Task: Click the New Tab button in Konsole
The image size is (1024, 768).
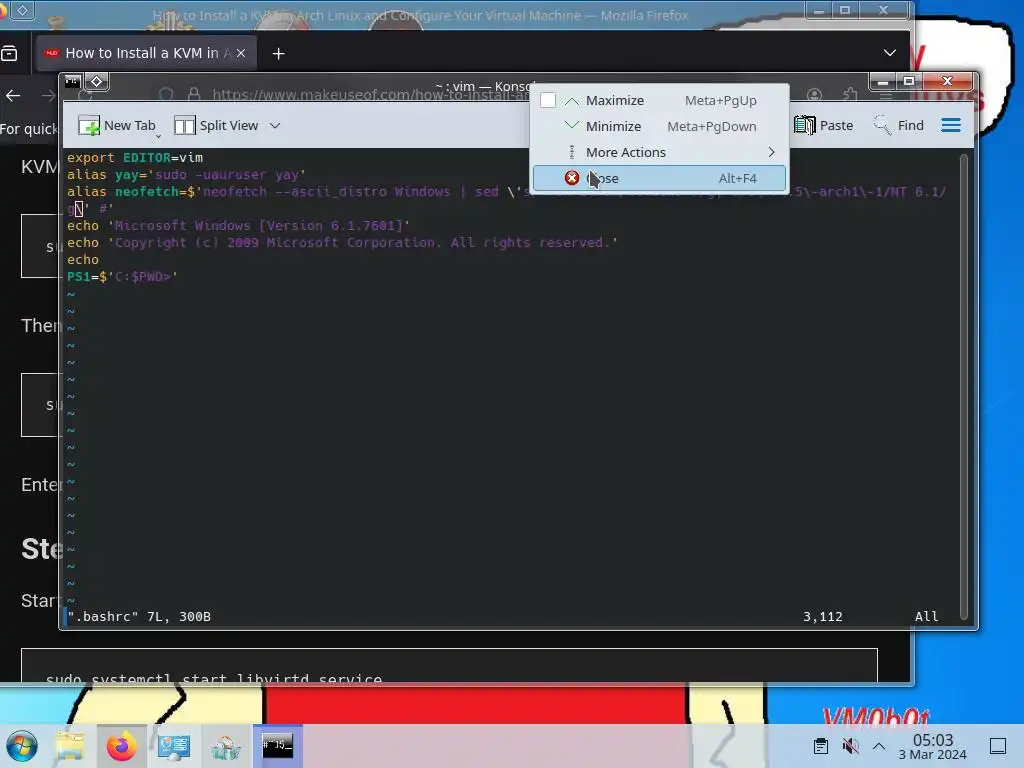Action: [117, 125]
